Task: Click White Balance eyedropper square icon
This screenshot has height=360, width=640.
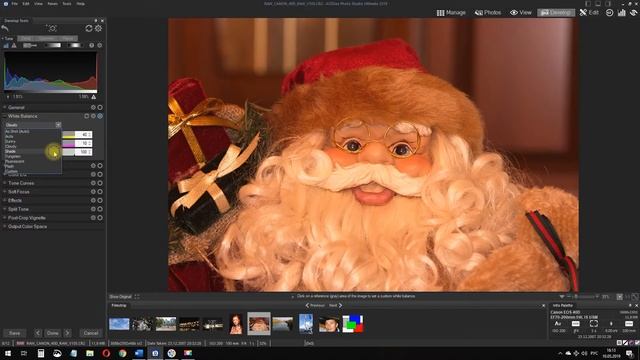Action: click(x=87, y=116)
